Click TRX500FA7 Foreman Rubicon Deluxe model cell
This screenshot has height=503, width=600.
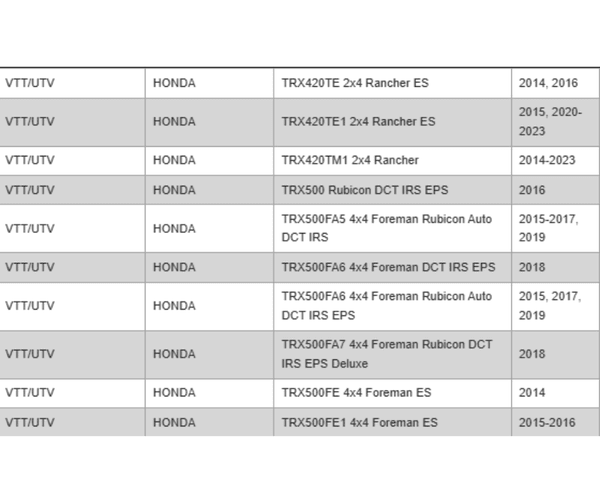[386, 354]
